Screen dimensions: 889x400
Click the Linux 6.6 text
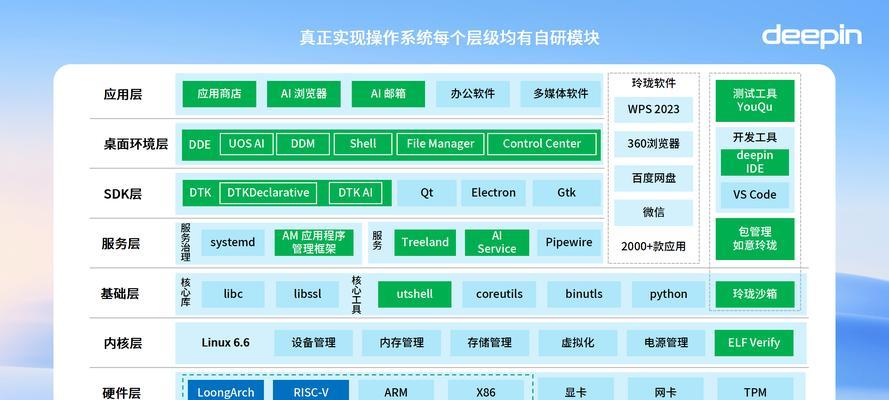[225, 343]
